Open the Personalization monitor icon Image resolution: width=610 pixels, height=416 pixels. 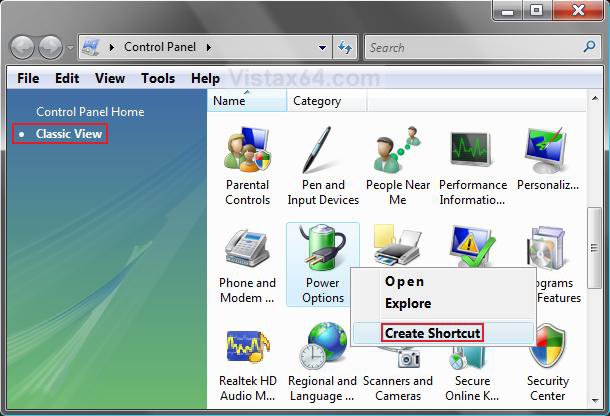[546, 149]
